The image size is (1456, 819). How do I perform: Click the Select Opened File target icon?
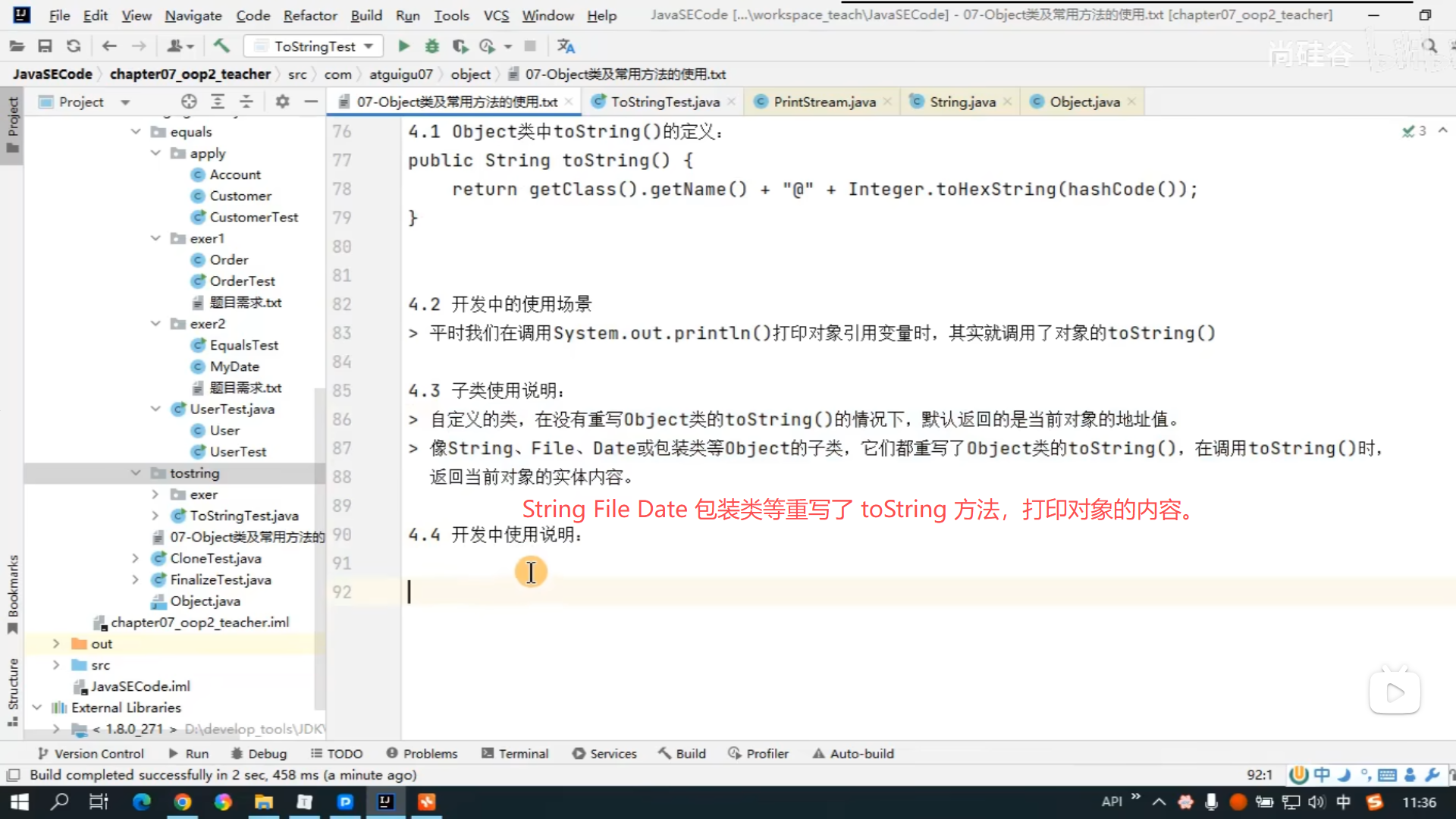(x=189, y=102)
